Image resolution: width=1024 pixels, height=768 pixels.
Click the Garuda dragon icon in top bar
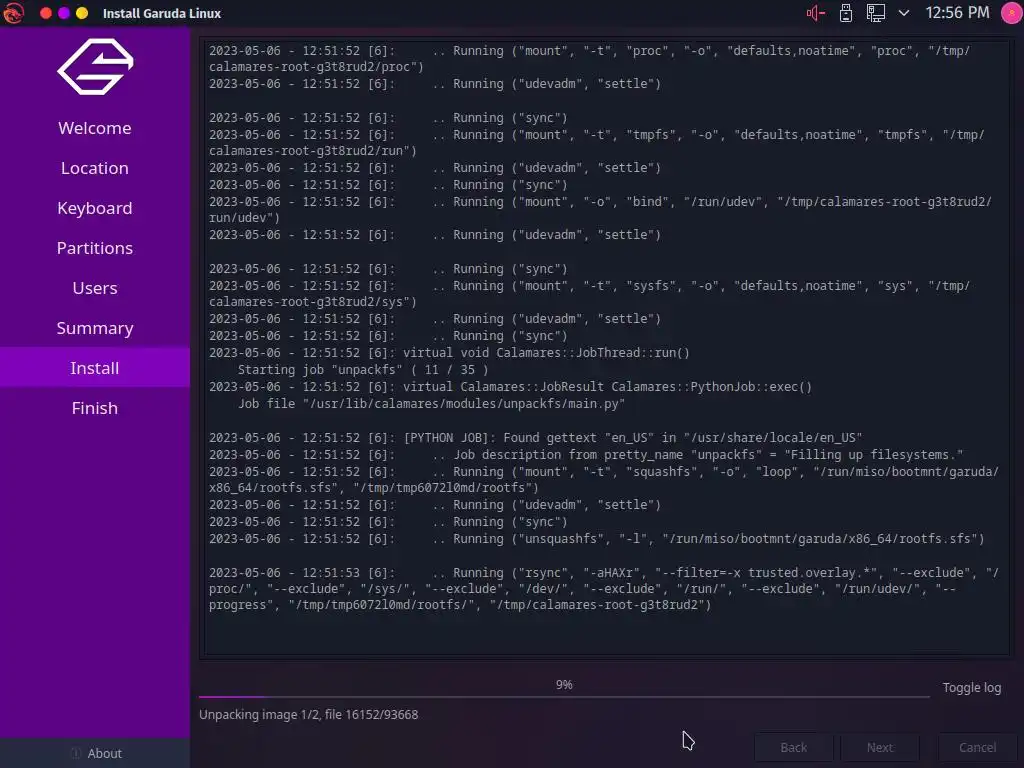[x=14, y=13]
